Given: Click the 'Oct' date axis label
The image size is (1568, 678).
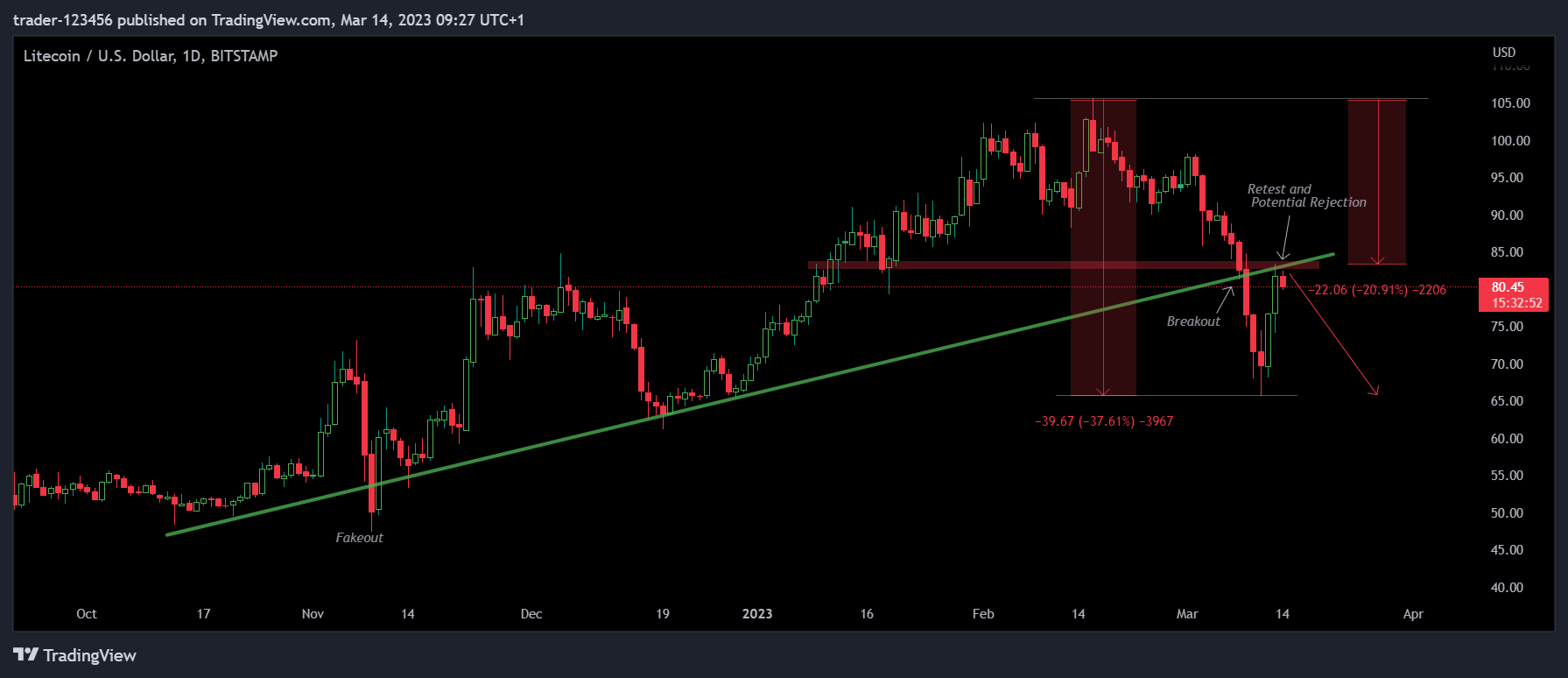Looking at the screenshot, I should pos(87,614).
